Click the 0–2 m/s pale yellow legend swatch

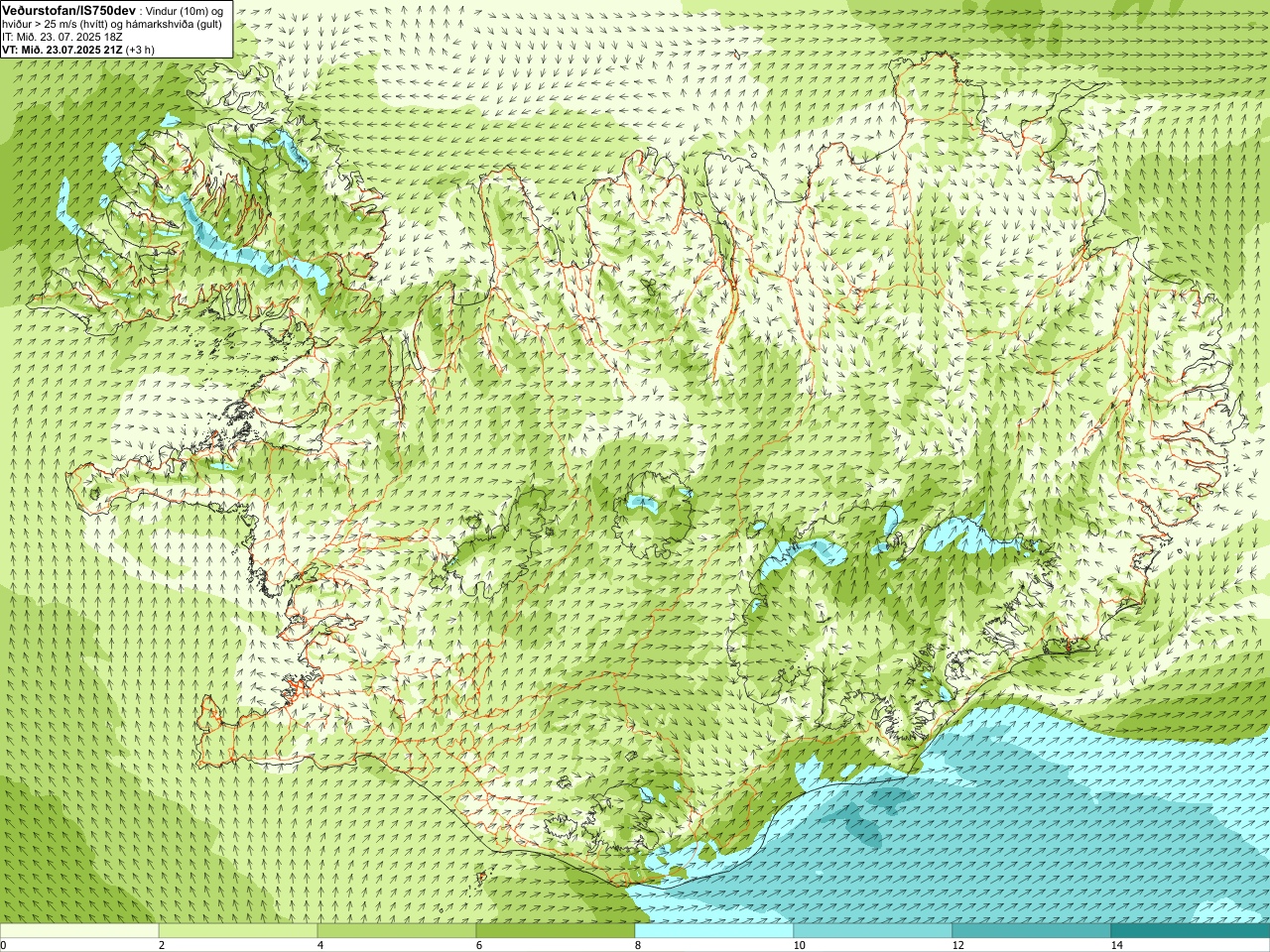(x=79, y=931)
